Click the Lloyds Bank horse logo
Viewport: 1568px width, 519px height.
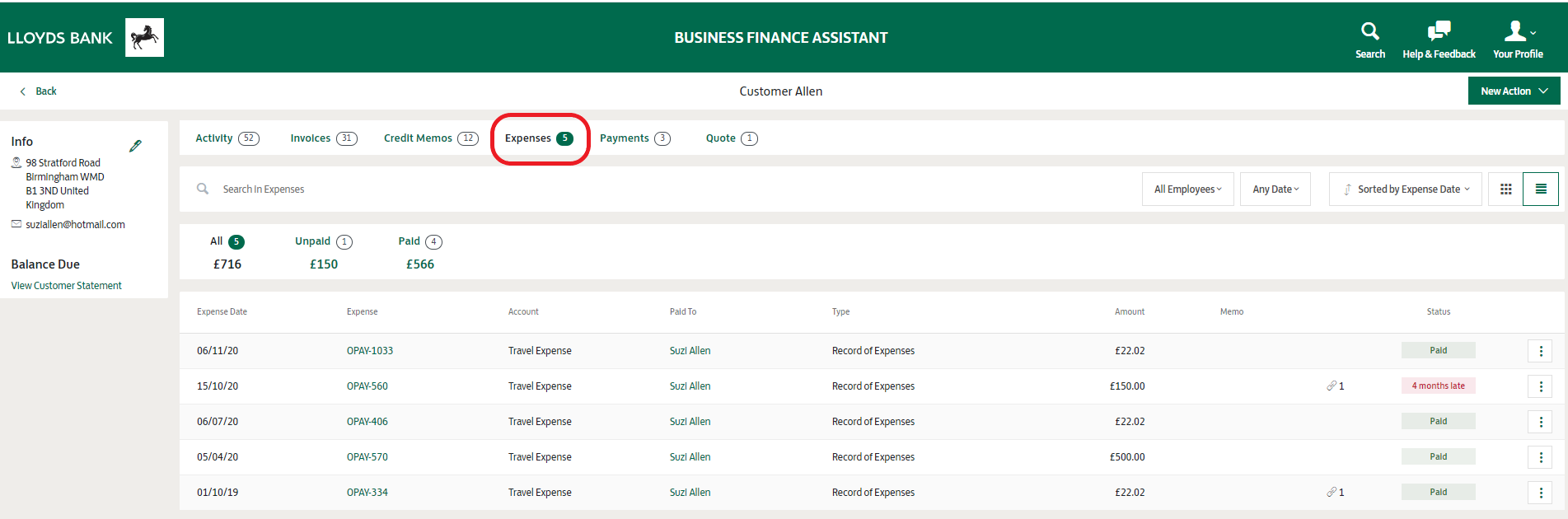tap(144, 38)
